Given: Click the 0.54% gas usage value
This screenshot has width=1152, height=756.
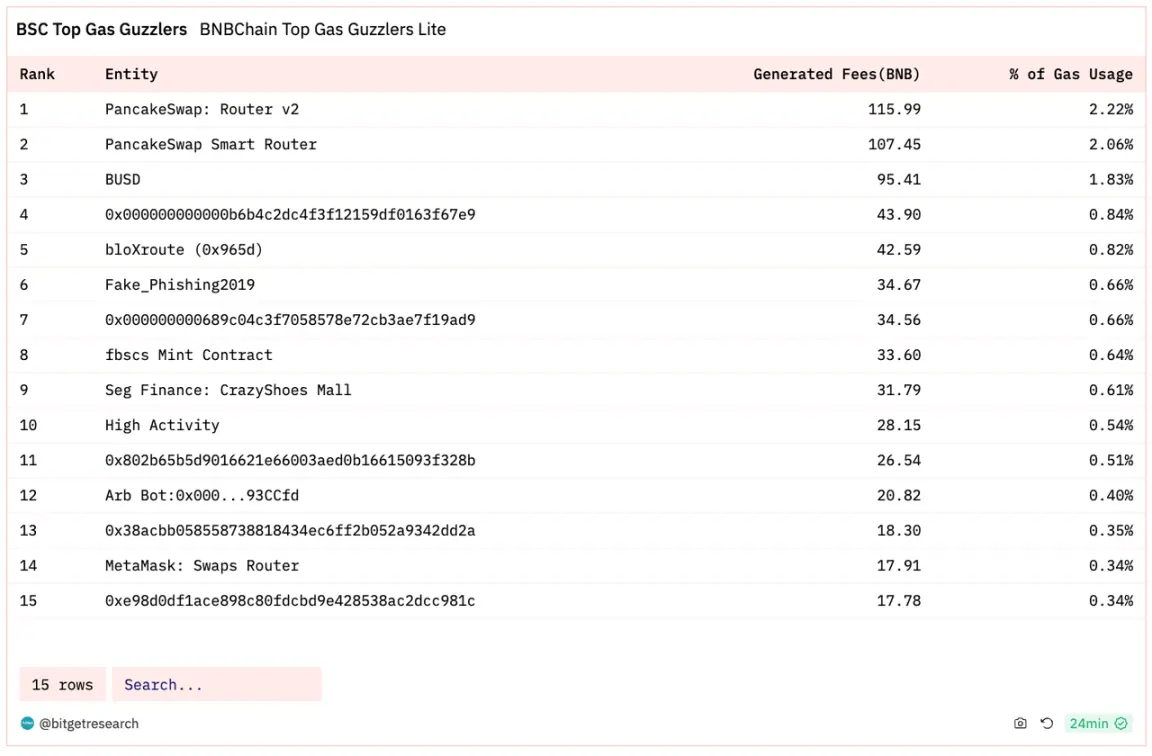Looking at the screenshot, I should click(1111, 425).
